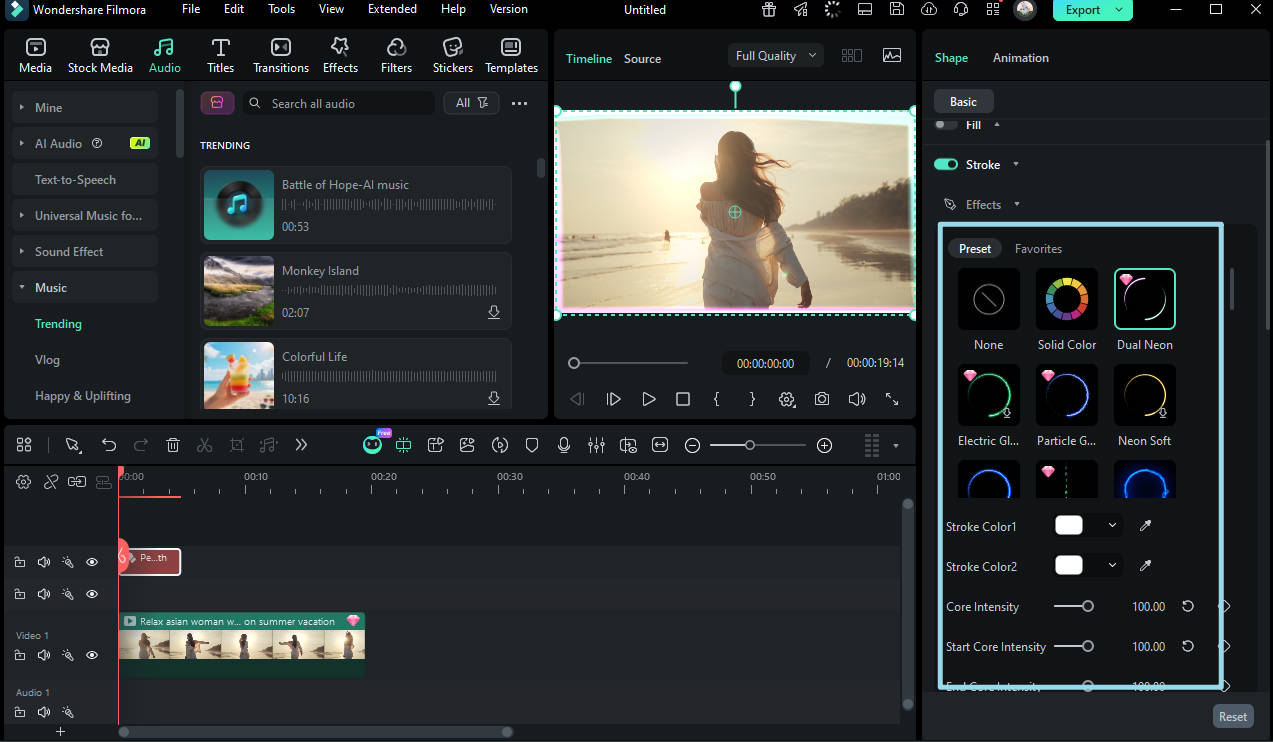This screenshot has height=742, width=1273.
Task: Expand the Sound Effect category
Action: 69,252
